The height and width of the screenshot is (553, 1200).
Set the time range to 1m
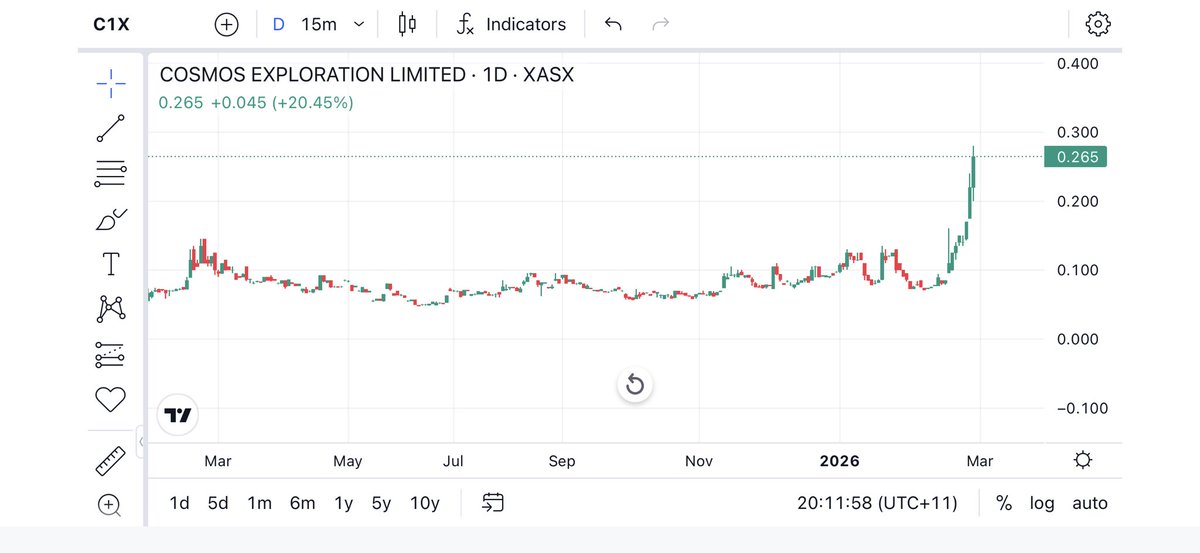[259, 503]
